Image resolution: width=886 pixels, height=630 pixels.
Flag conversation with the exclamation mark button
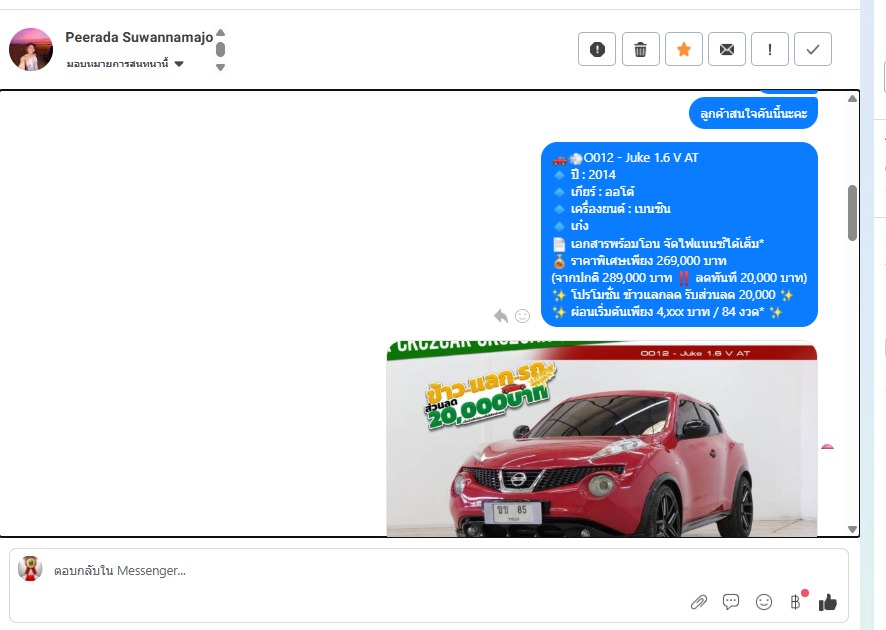[770, 49]
